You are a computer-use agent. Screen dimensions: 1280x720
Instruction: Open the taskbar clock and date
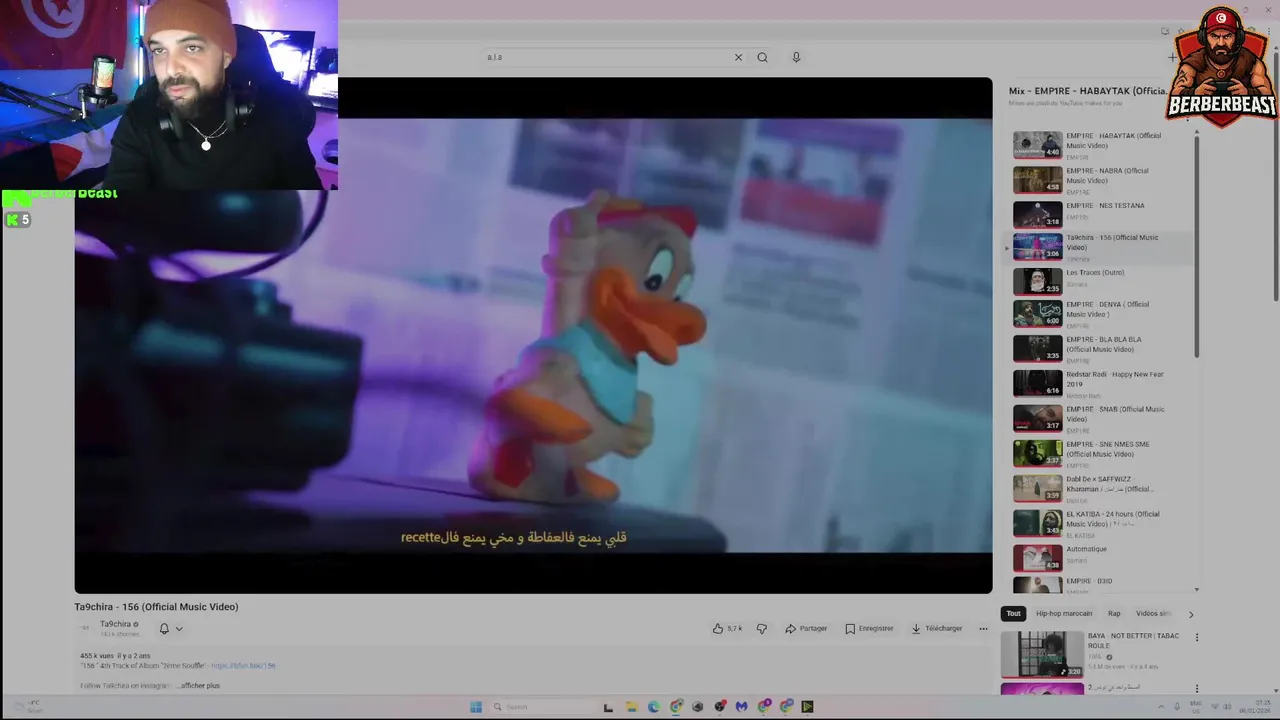coord(1255,707)
